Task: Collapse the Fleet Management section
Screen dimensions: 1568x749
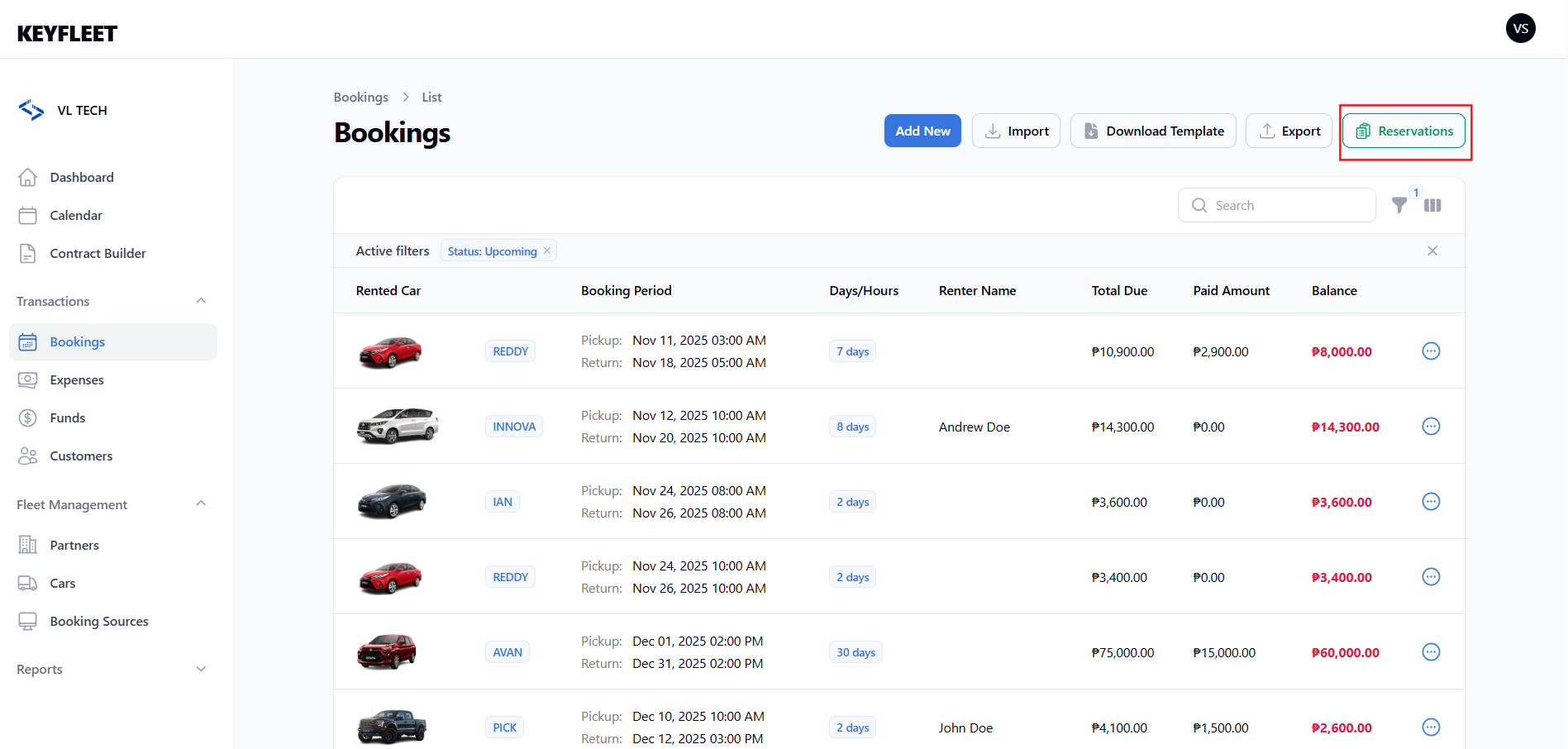Action: pyautogui.click(x=201, y=504)
